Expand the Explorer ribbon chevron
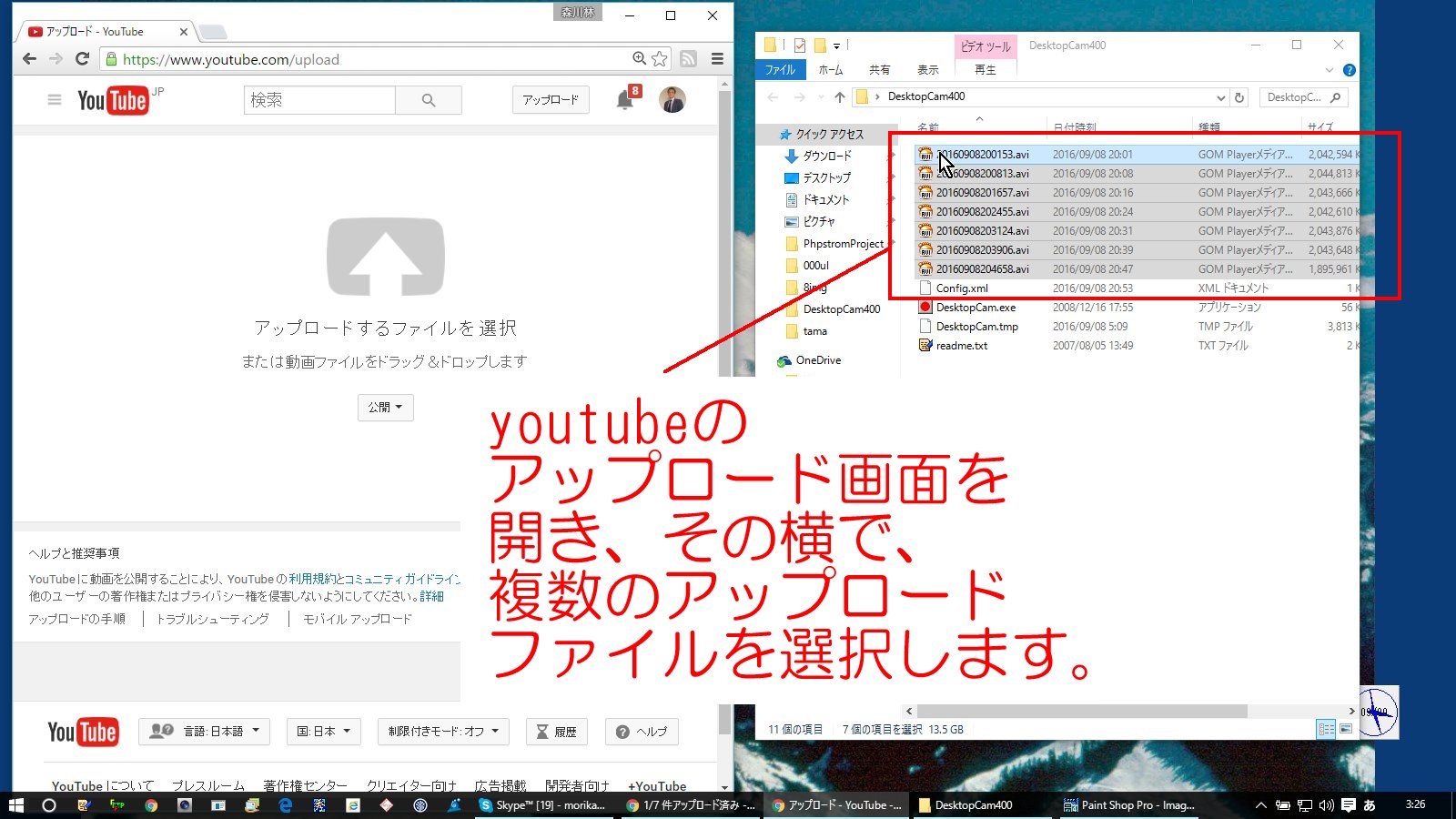The height and width of the screenshot is (819, 1456). tap(1329, 70)
